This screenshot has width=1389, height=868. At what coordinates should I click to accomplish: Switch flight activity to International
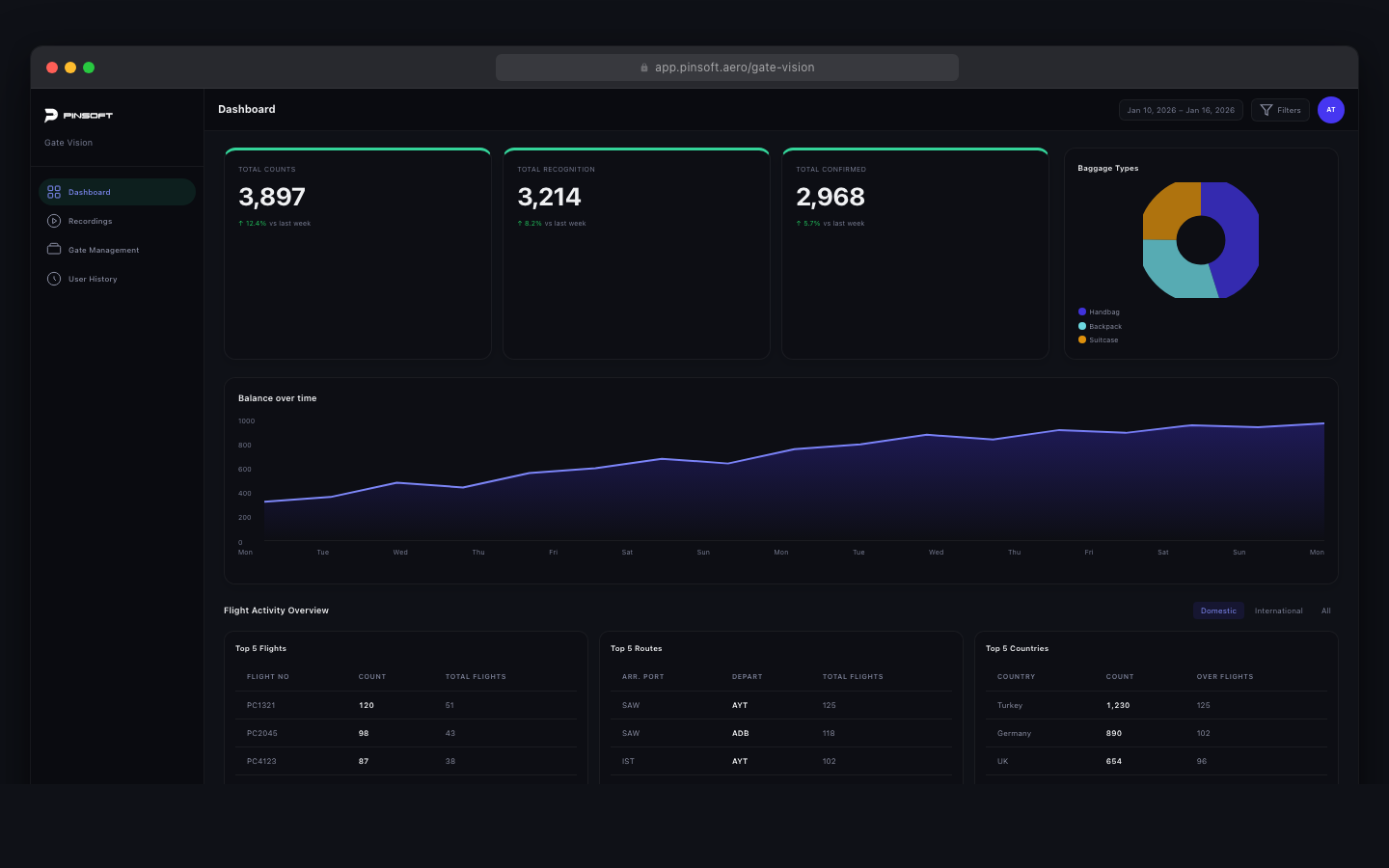click(x=1278, y=610)
